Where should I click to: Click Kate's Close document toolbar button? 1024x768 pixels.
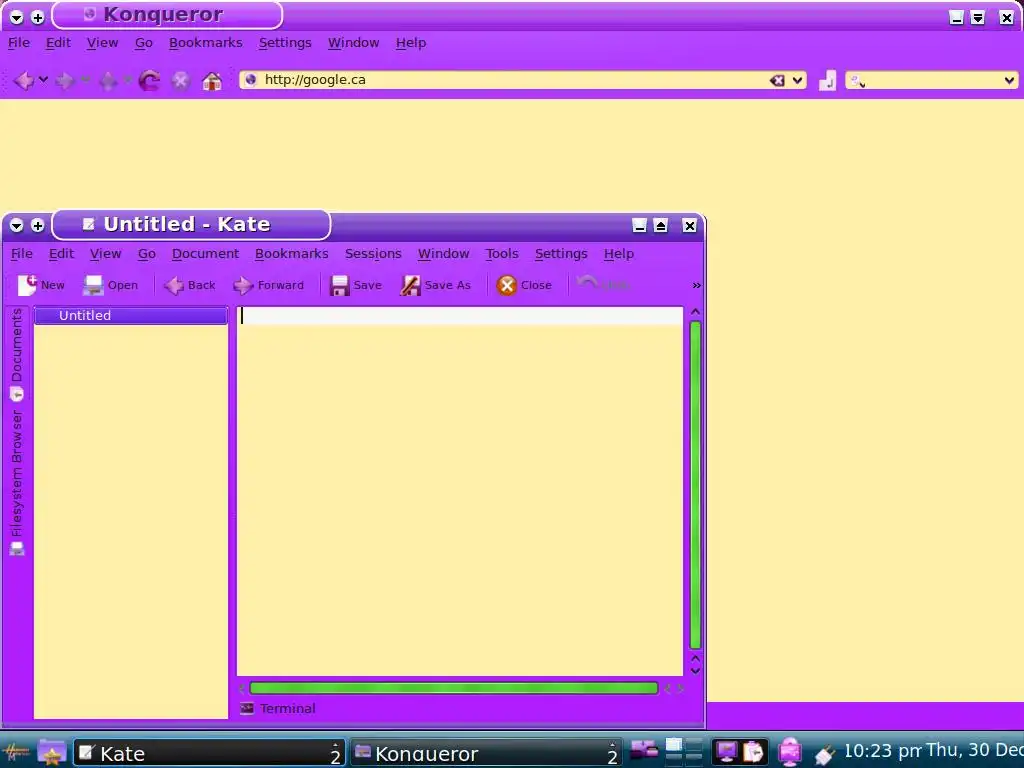coord(524,285)
